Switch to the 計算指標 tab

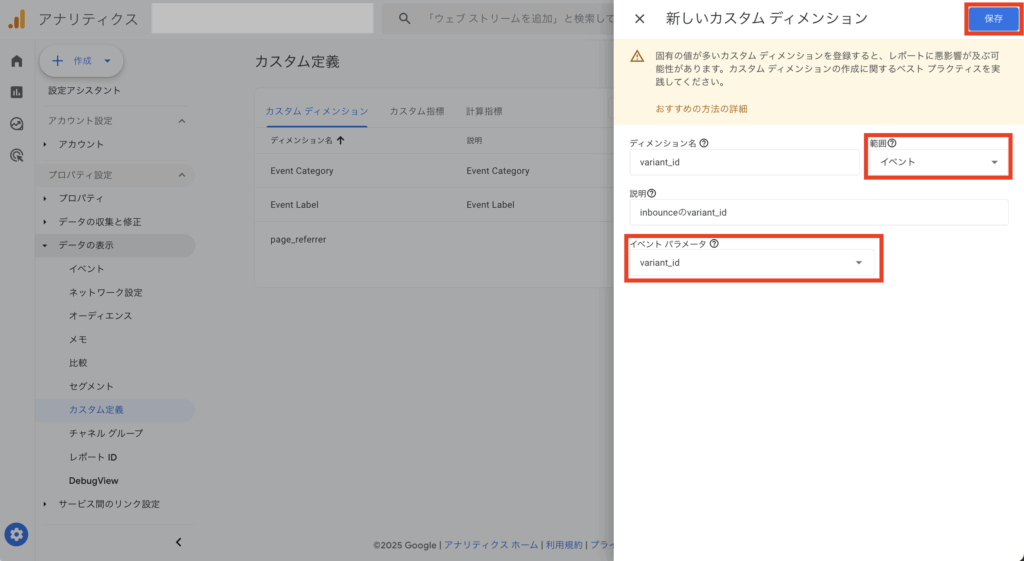484,111
